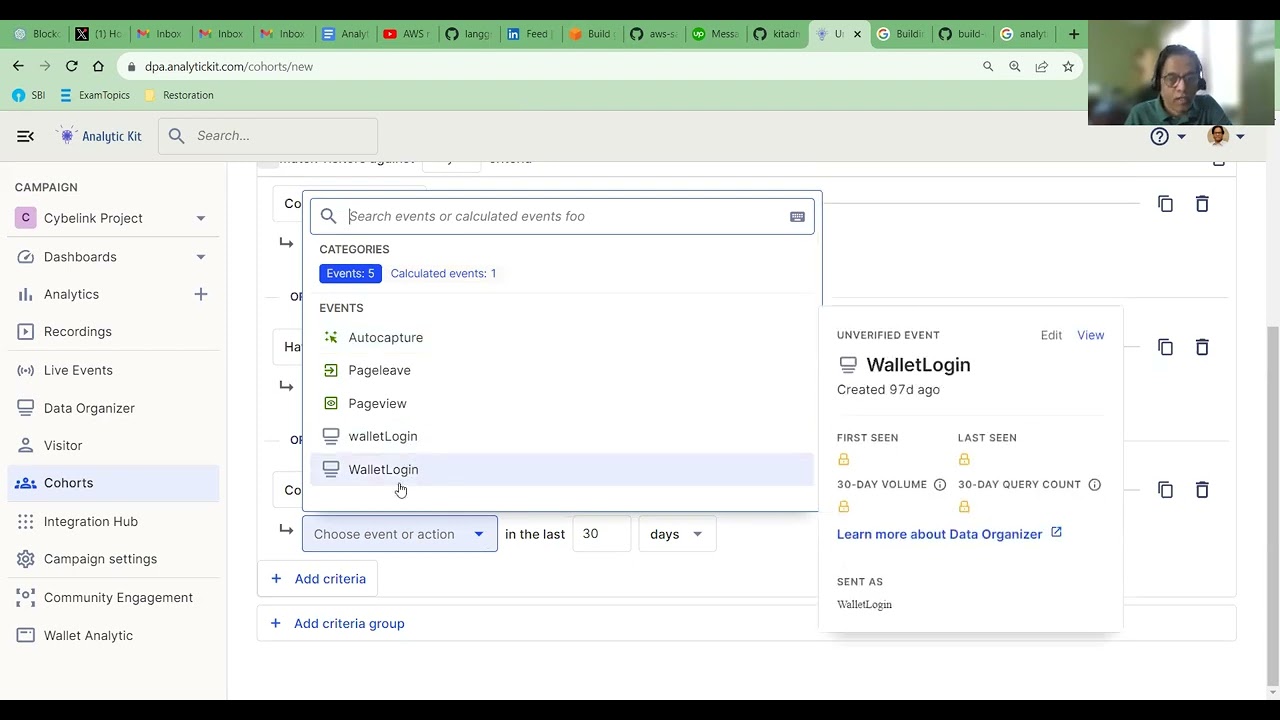Open a new browser tab with the plus
The image size is (1280, 720).
[1073, 34]
